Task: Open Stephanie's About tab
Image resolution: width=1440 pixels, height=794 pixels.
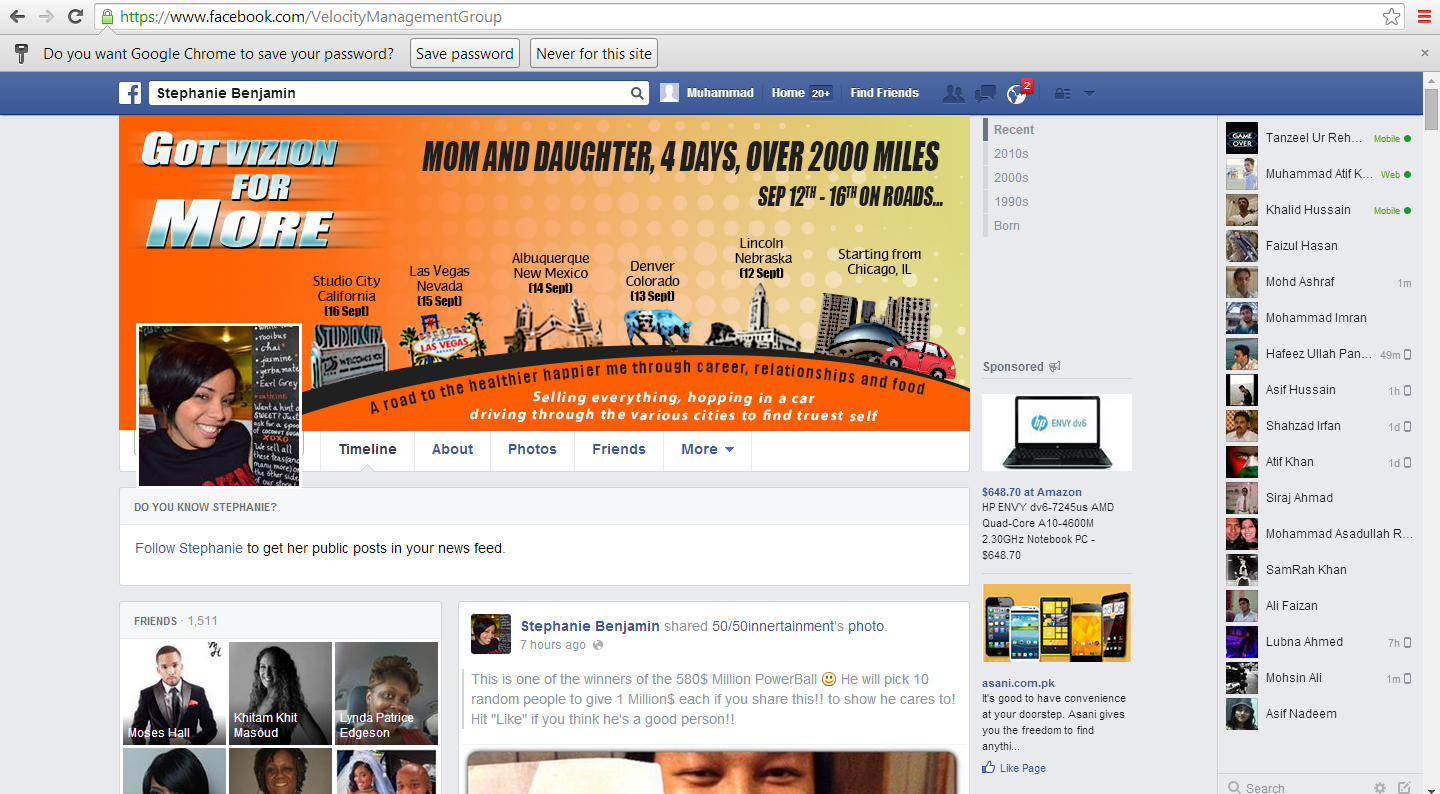Action: pyautogui.click(x=452, y=449)
